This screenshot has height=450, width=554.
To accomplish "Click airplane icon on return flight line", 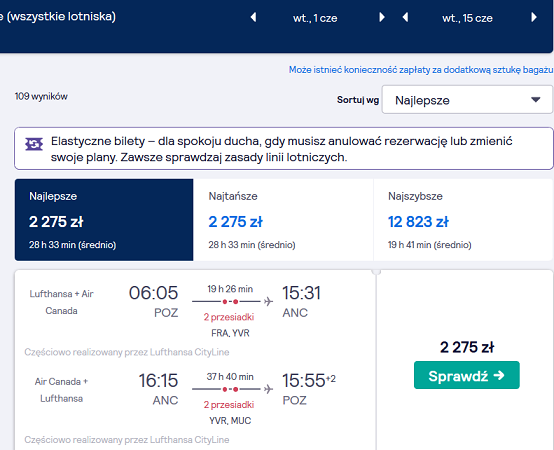I will 269,389.
